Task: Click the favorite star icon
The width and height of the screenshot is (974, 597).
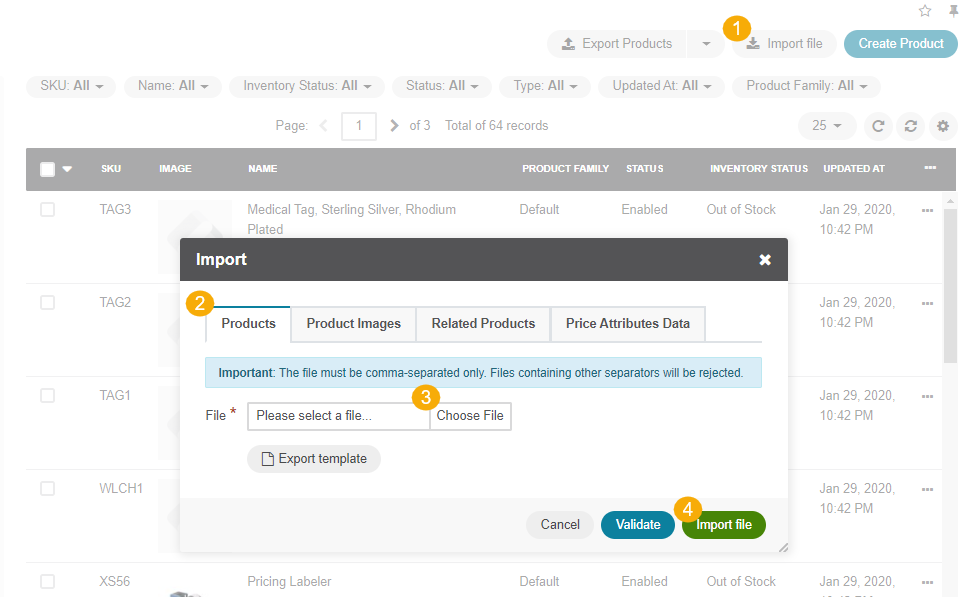Action: pos(925,11)
